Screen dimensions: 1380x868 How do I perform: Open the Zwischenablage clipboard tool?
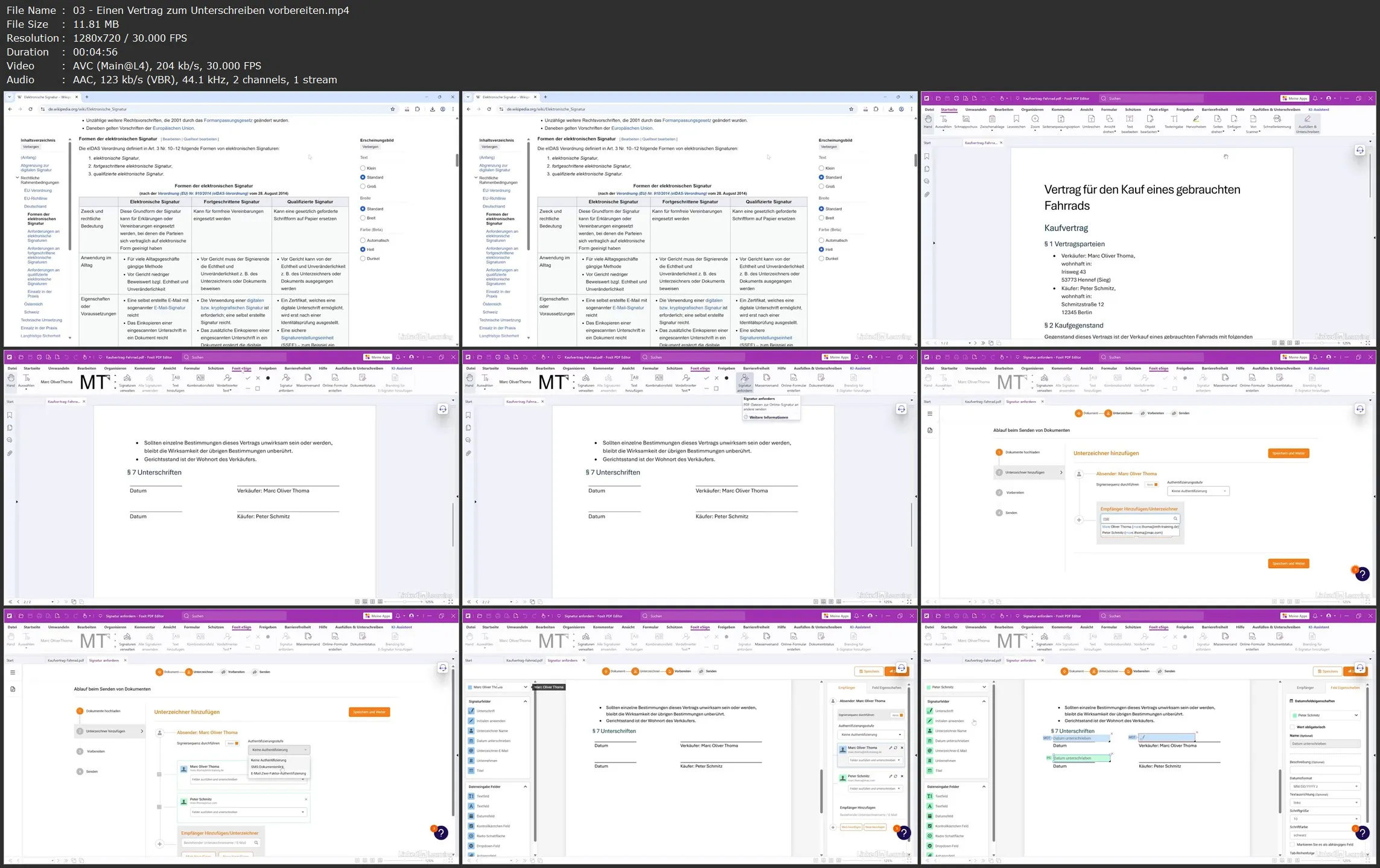tap(992, 122)
